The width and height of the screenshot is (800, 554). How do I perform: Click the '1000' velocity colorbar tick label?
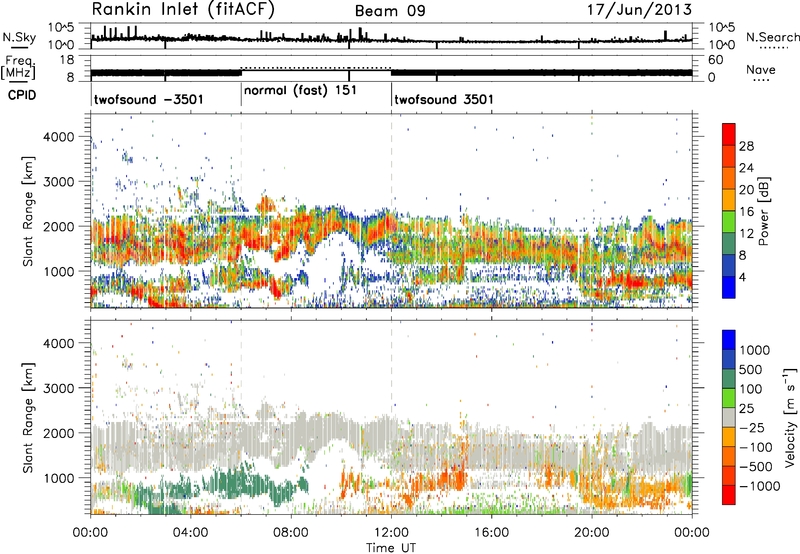click(754, 350)
